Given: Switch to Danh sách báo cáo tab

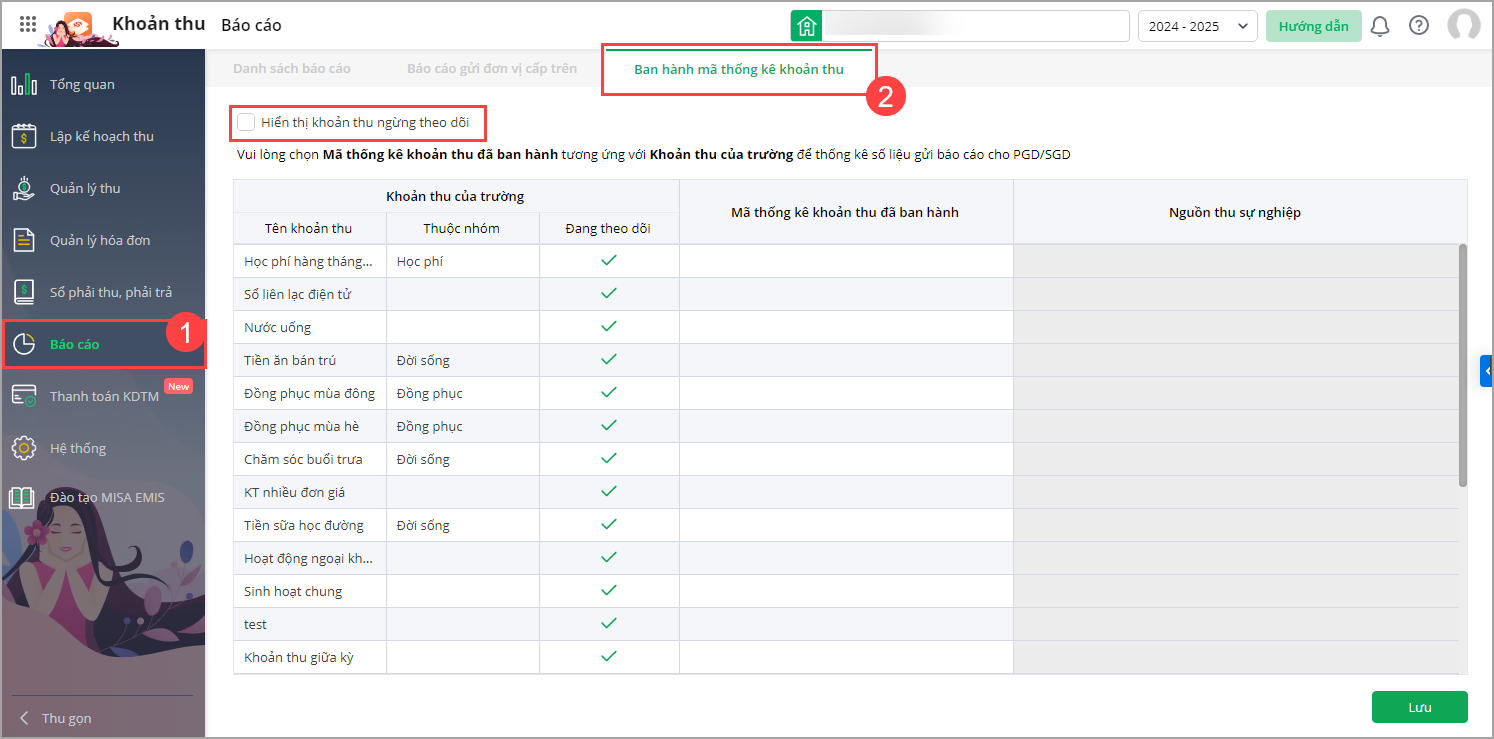Looking at the screenshot, I should (x=292, y=69).
